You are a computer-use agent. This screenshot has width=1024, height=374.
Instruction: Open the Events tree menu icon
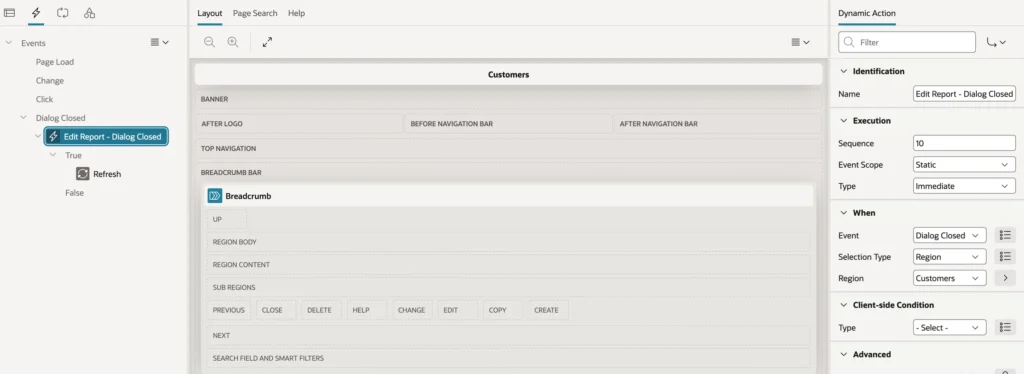coord(160,42)
